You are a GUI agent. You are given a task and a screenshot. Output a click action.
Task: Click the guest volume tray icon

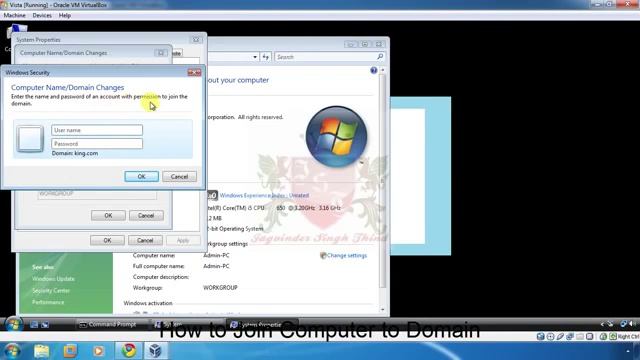pos(631,324)
